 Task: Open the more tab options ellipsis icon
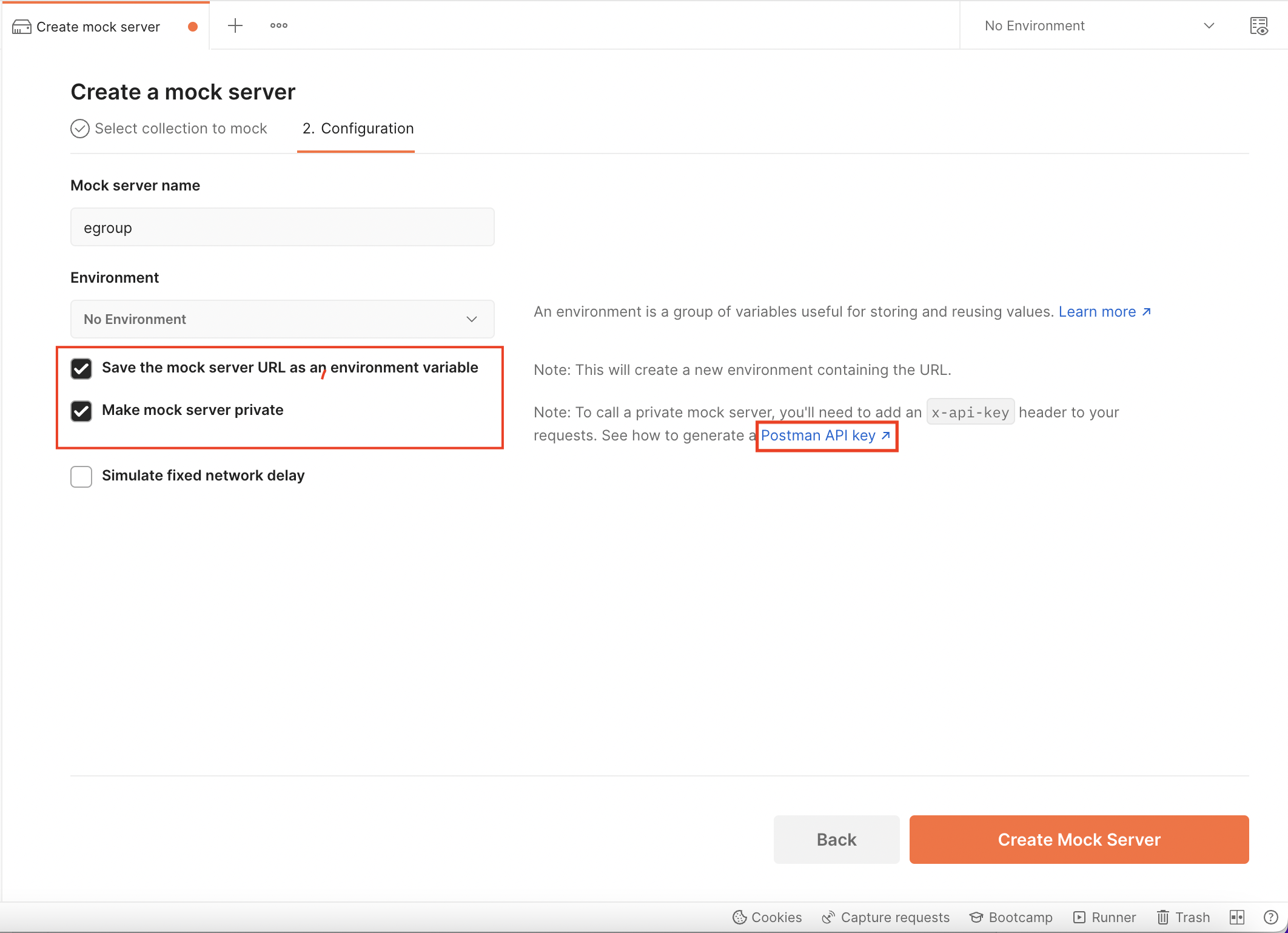coord(278,25)
